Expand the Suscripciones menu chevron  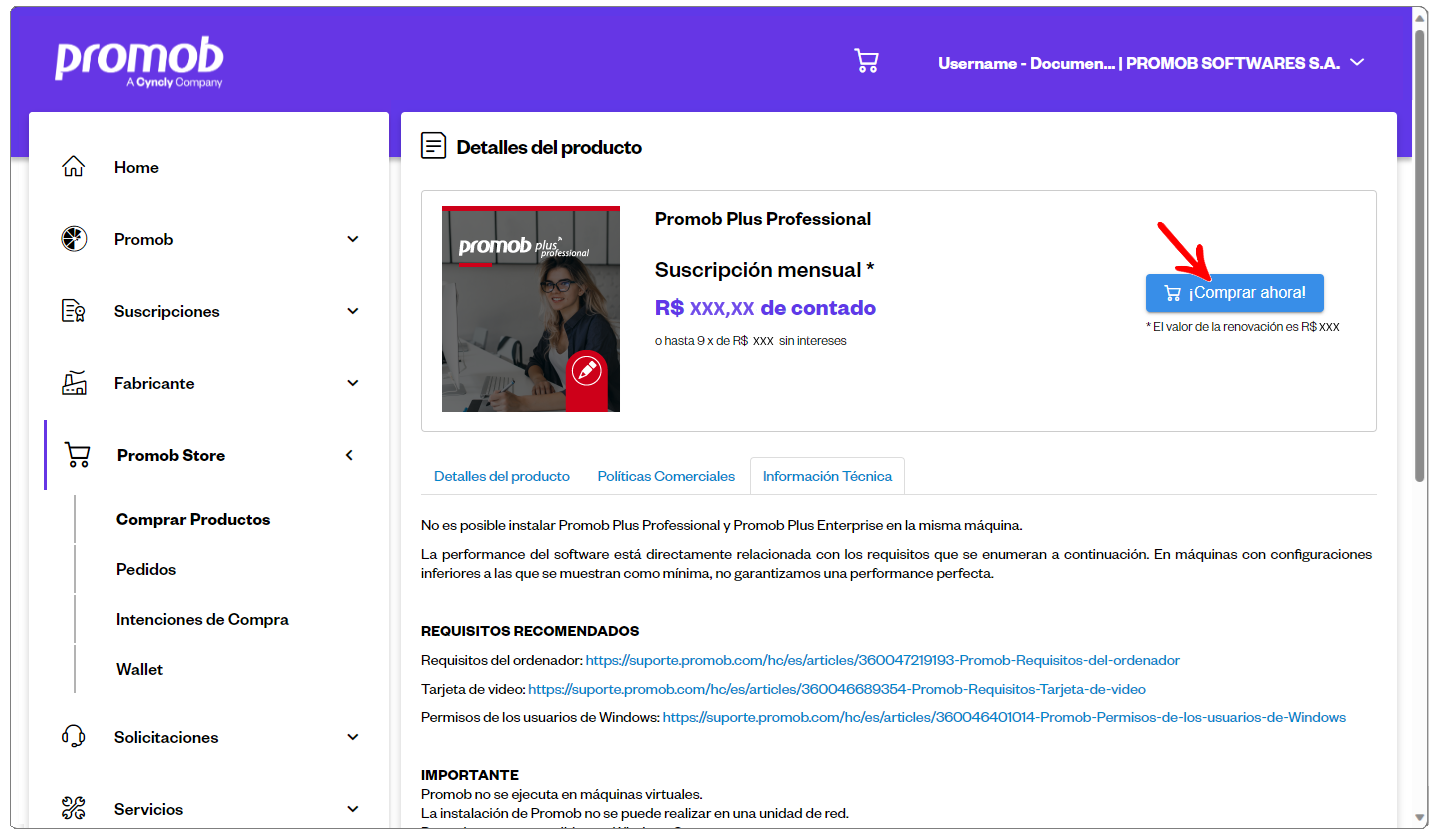(352, 311)
